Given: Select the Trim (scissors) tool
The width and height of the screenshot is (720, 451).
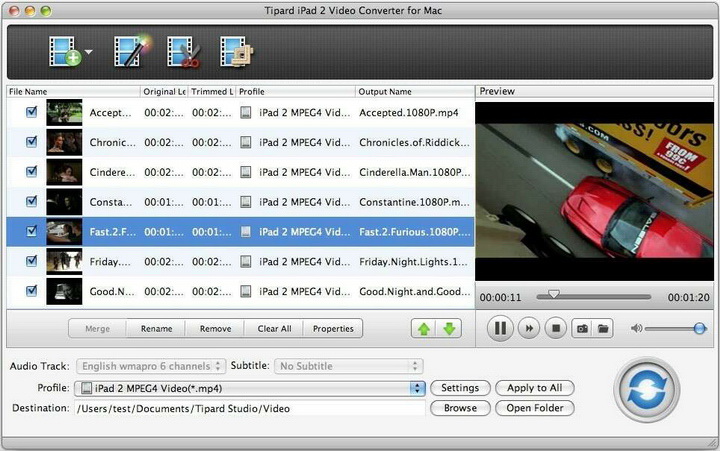Looking at the screenshot, I should coord(184,52).
